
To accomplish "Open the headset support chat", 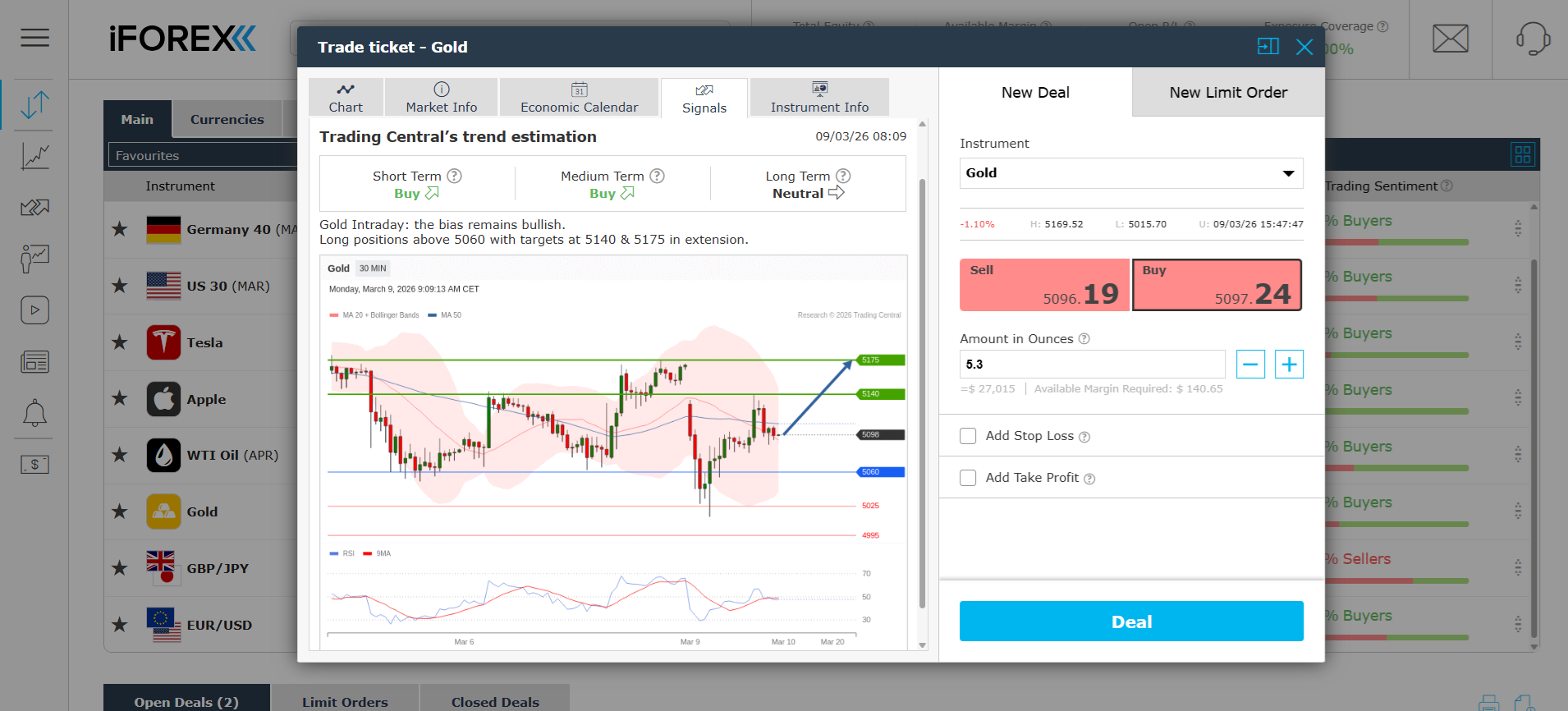I will (x=1532, y=39).
